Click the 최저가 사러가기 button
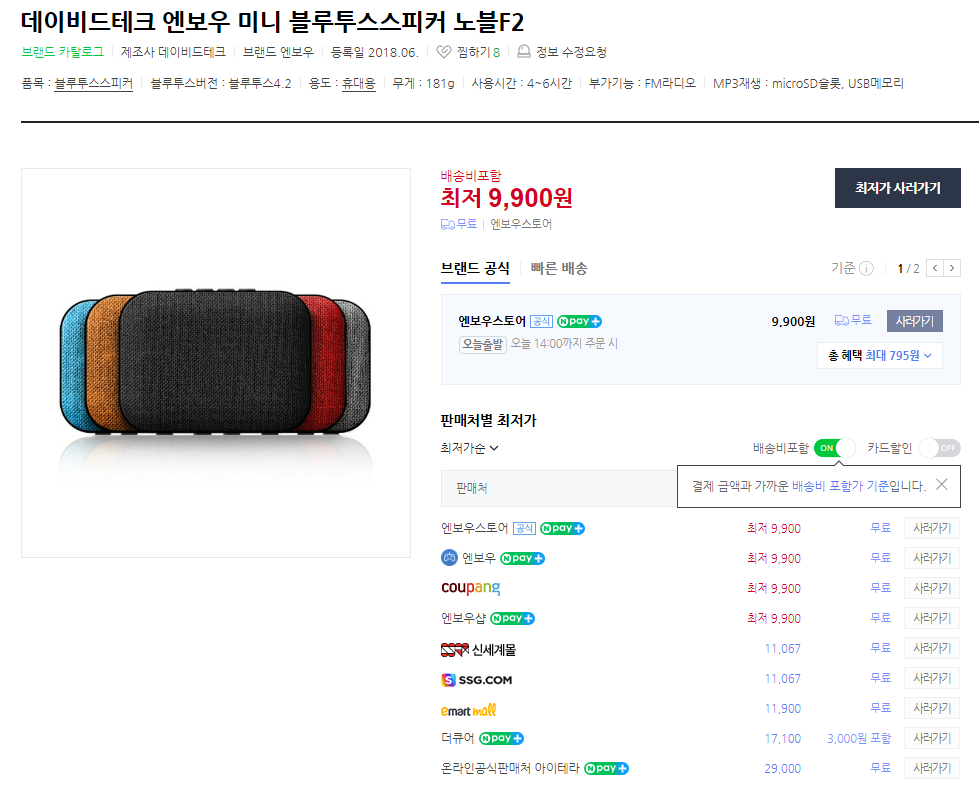The width and height of the screenshot is (979, 791). pos(897,188)
